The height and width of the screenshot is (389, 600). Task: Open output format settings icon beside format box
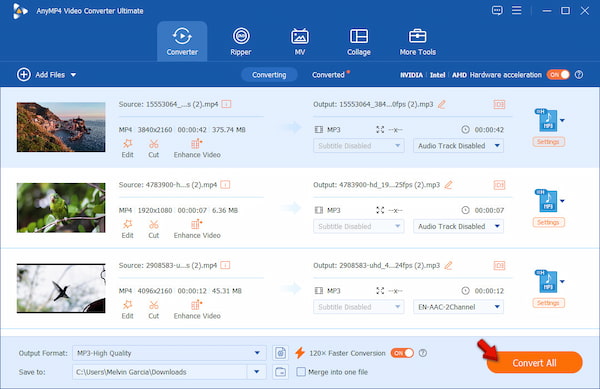tap(280, 353)
